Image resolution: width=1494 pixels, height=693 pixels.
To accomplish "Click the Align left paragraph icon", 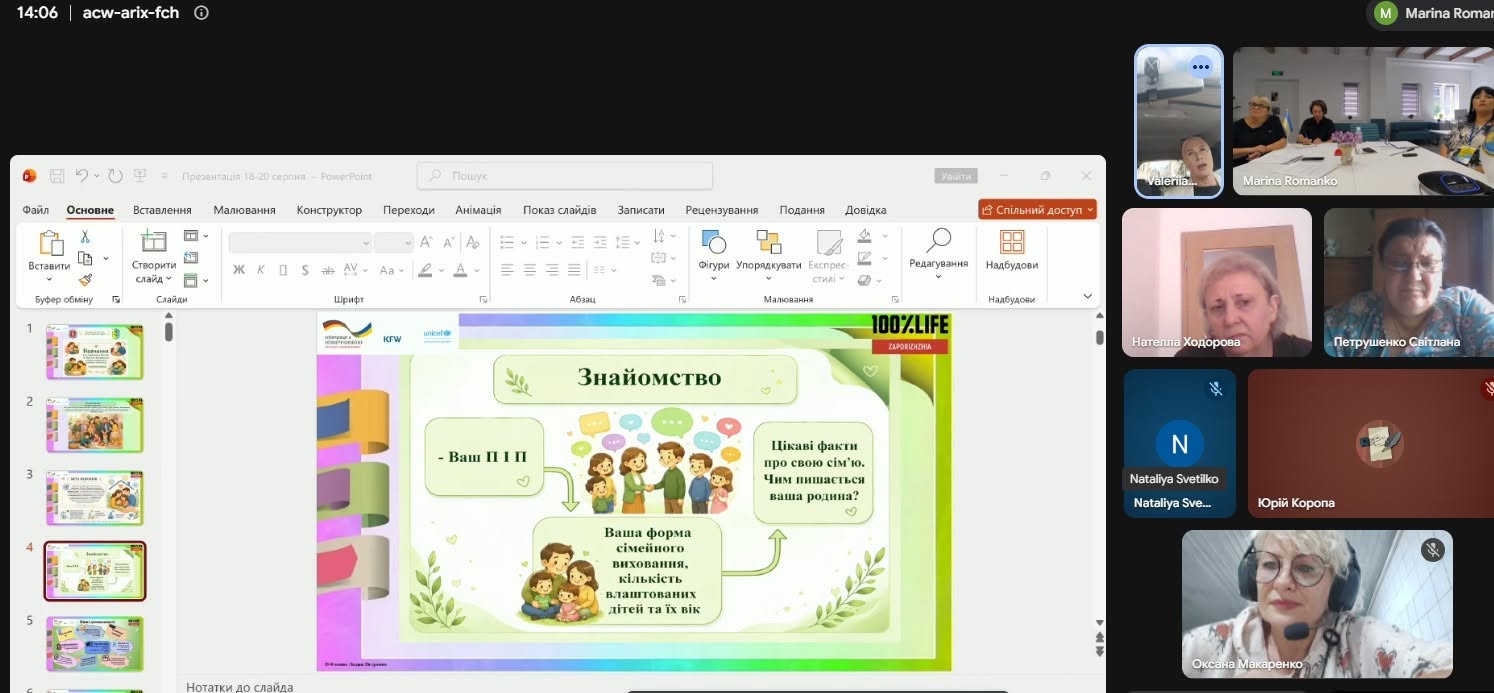I will coord(507,270).
